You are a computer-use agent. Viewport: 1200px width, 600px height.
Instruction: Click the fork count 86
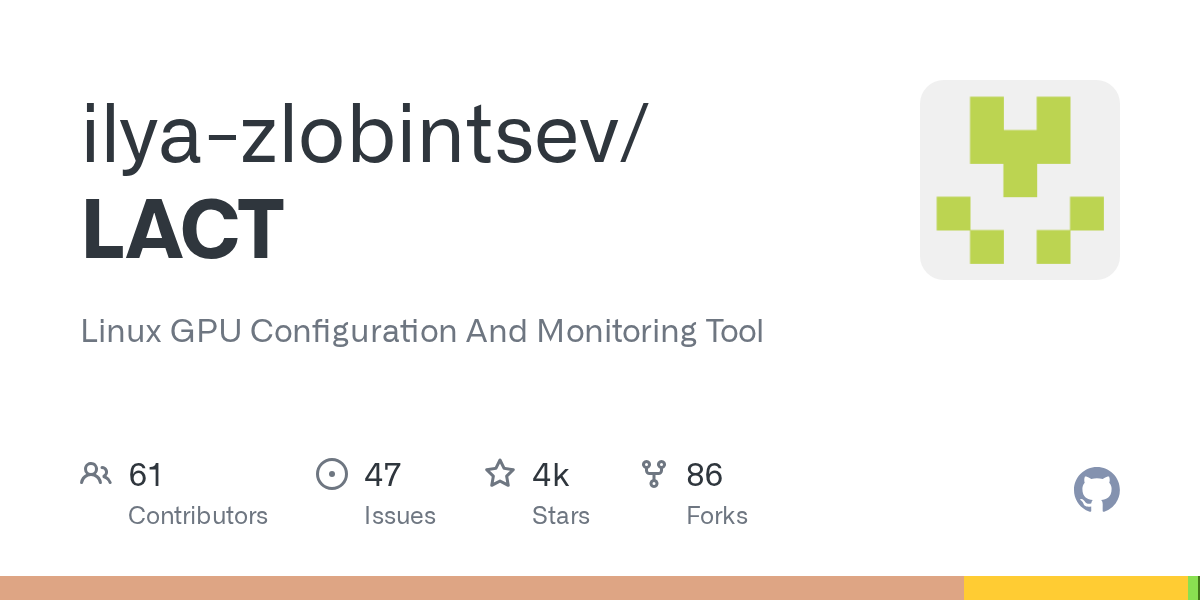pyautogui.click(x=704, y=475)
